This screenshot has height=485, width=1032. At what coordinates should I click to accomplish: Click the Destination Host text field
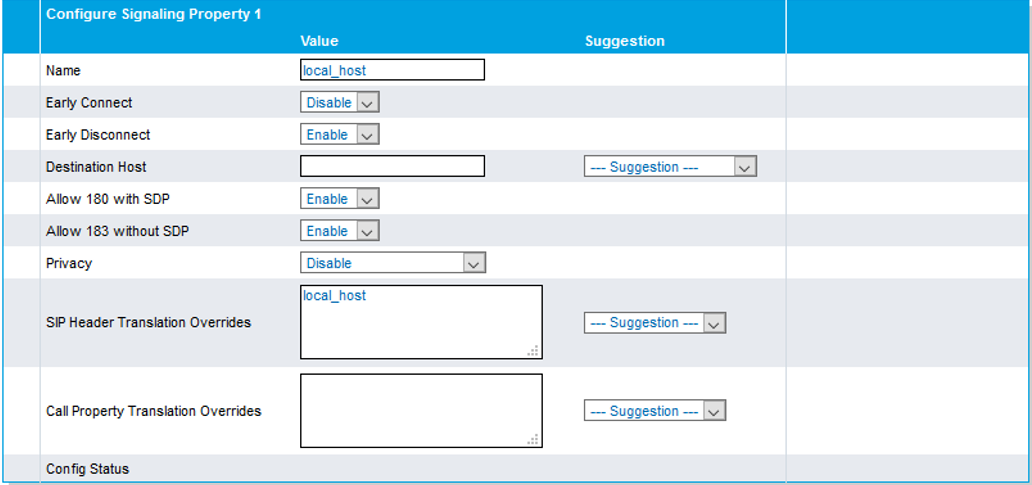point(392,166)
